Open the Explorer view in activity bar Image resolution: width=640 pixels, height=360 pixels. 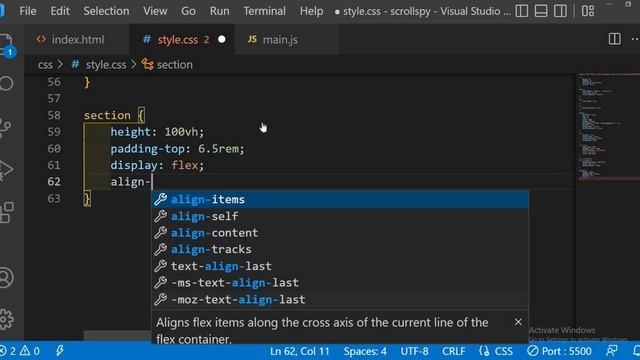click(x=7, y=45)
